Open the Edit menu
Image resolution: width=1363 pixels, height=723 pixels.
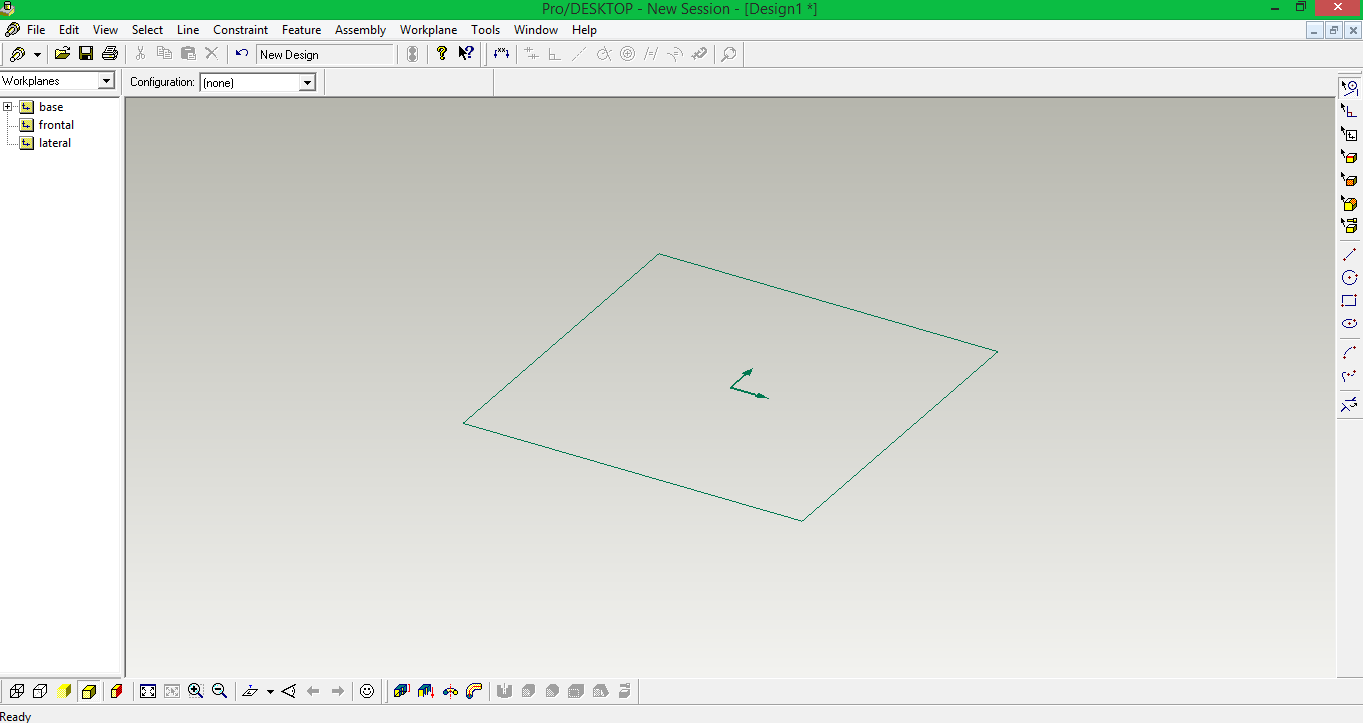pos(69,30)
